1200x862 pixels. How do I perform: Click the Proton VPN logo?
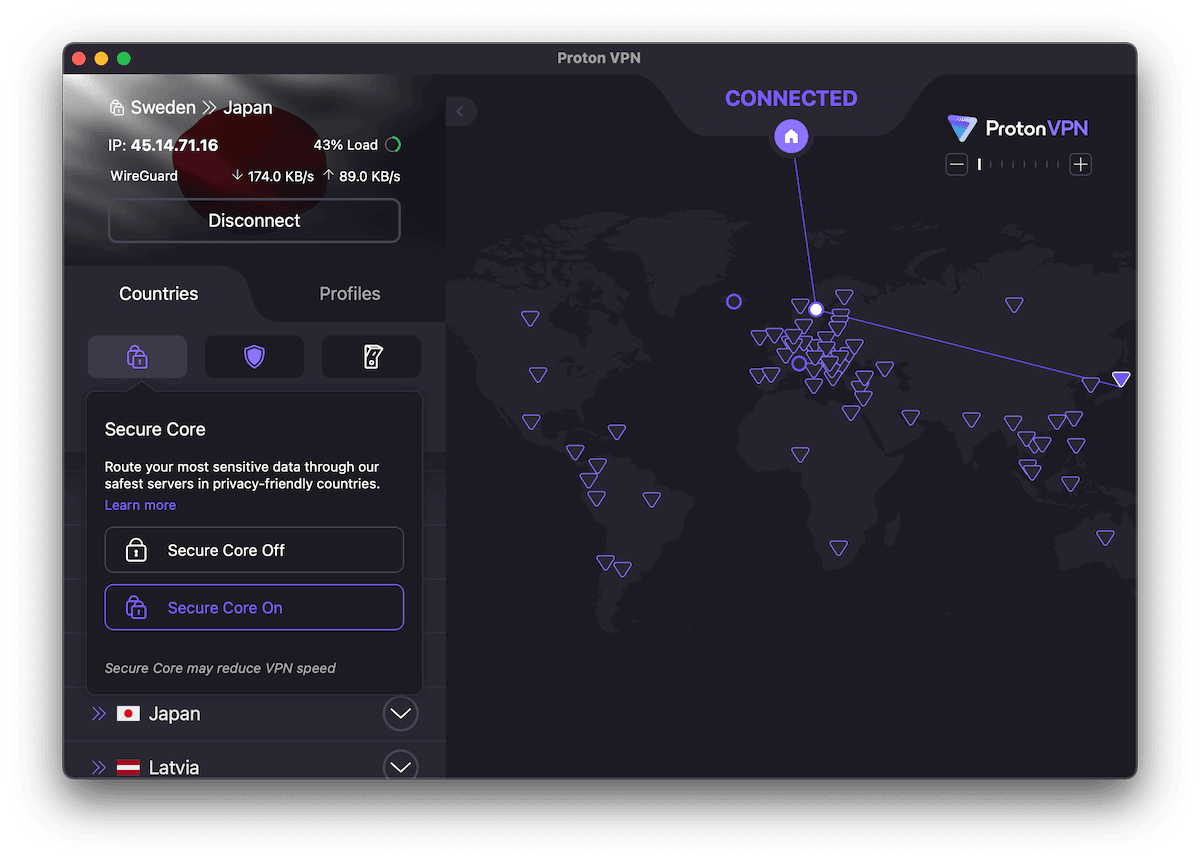1018,128
